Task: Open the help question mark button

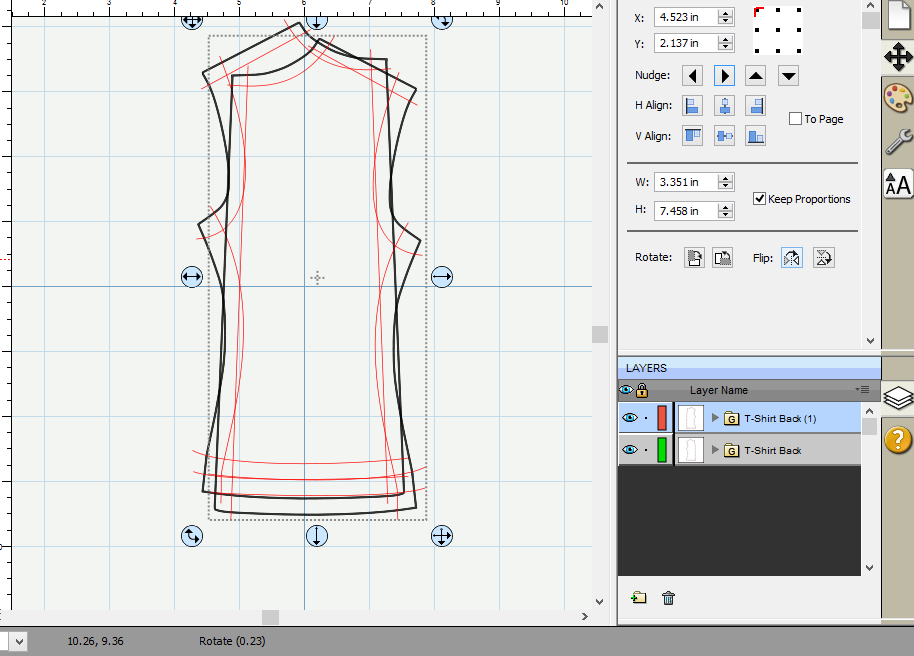Action: click(x=898, y=438)
